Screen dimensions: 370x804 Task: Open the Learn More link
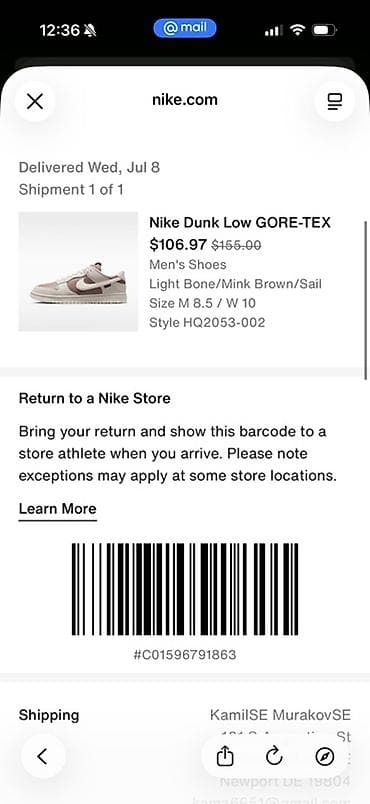[x=57, y=509]
